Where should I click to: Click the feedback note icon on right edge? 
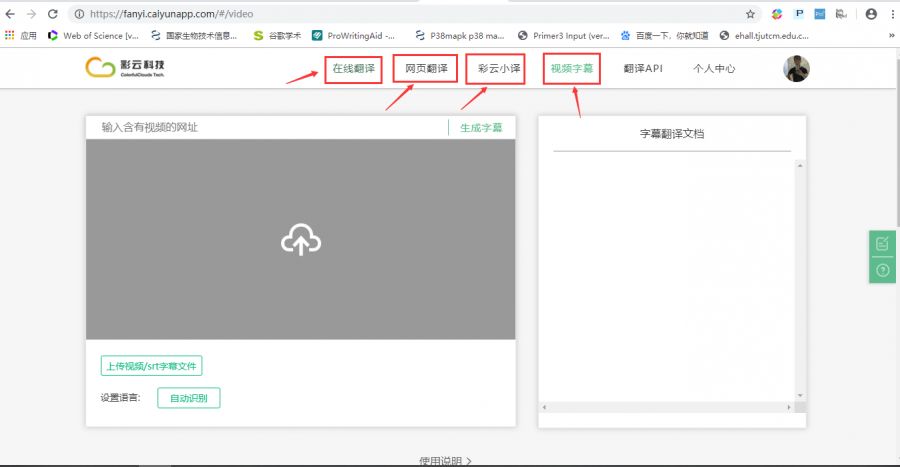[882, 244]
